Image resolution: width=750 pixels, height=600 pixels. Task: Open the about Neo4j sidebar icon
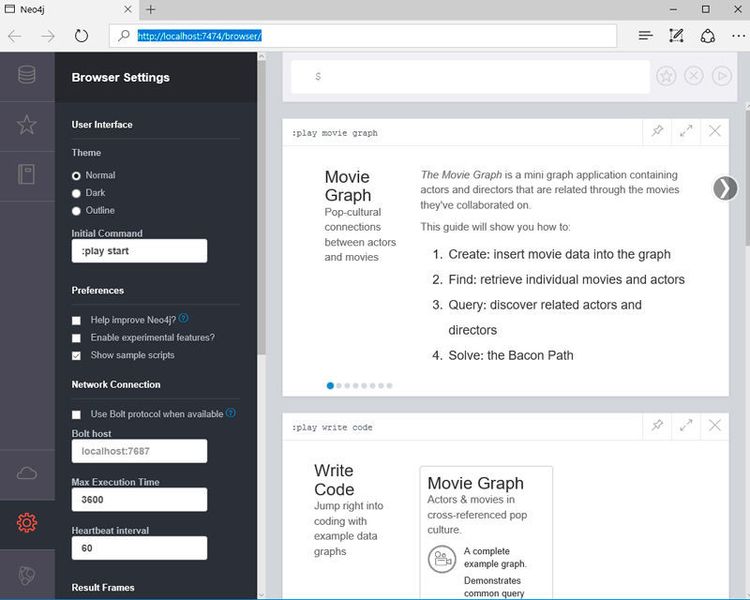coord(27,575)
